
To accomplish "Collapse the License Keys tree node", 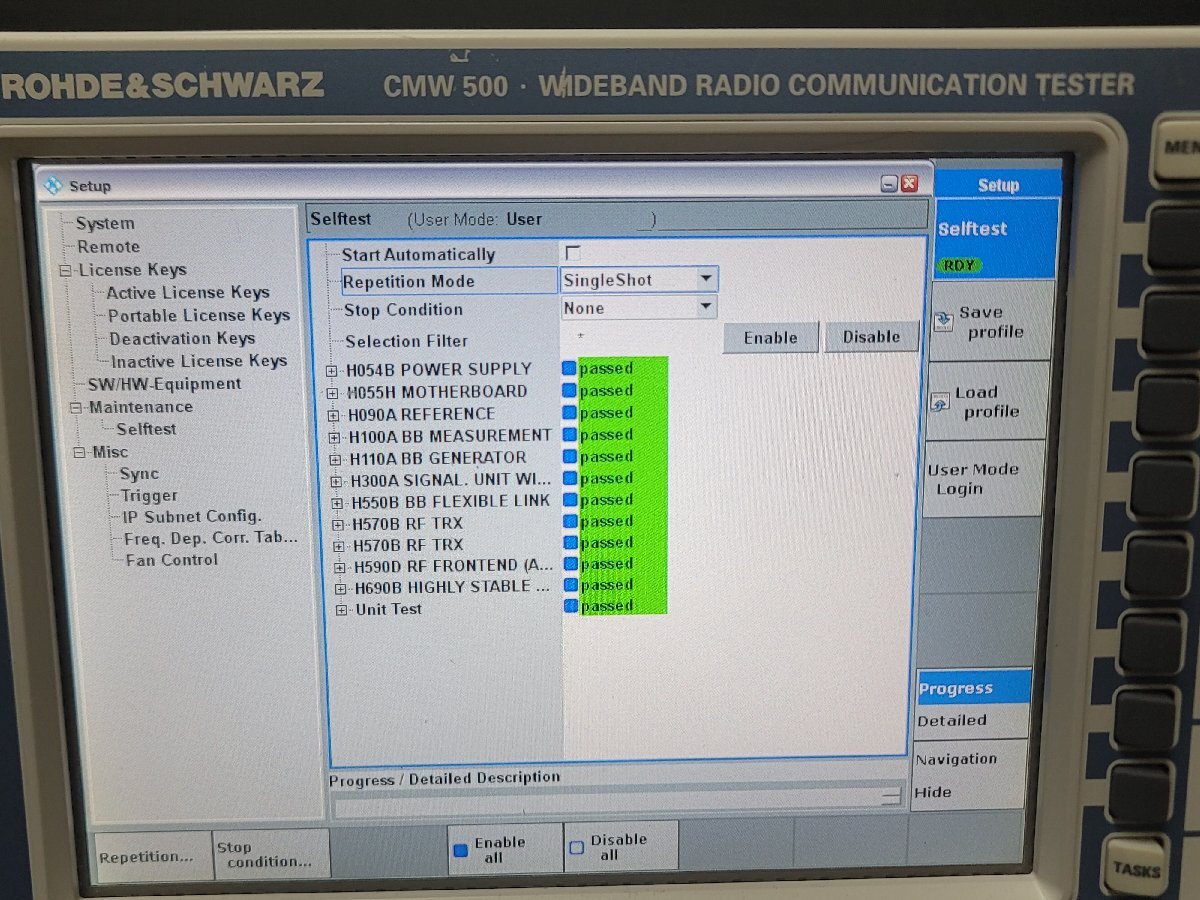I will 66,271.
